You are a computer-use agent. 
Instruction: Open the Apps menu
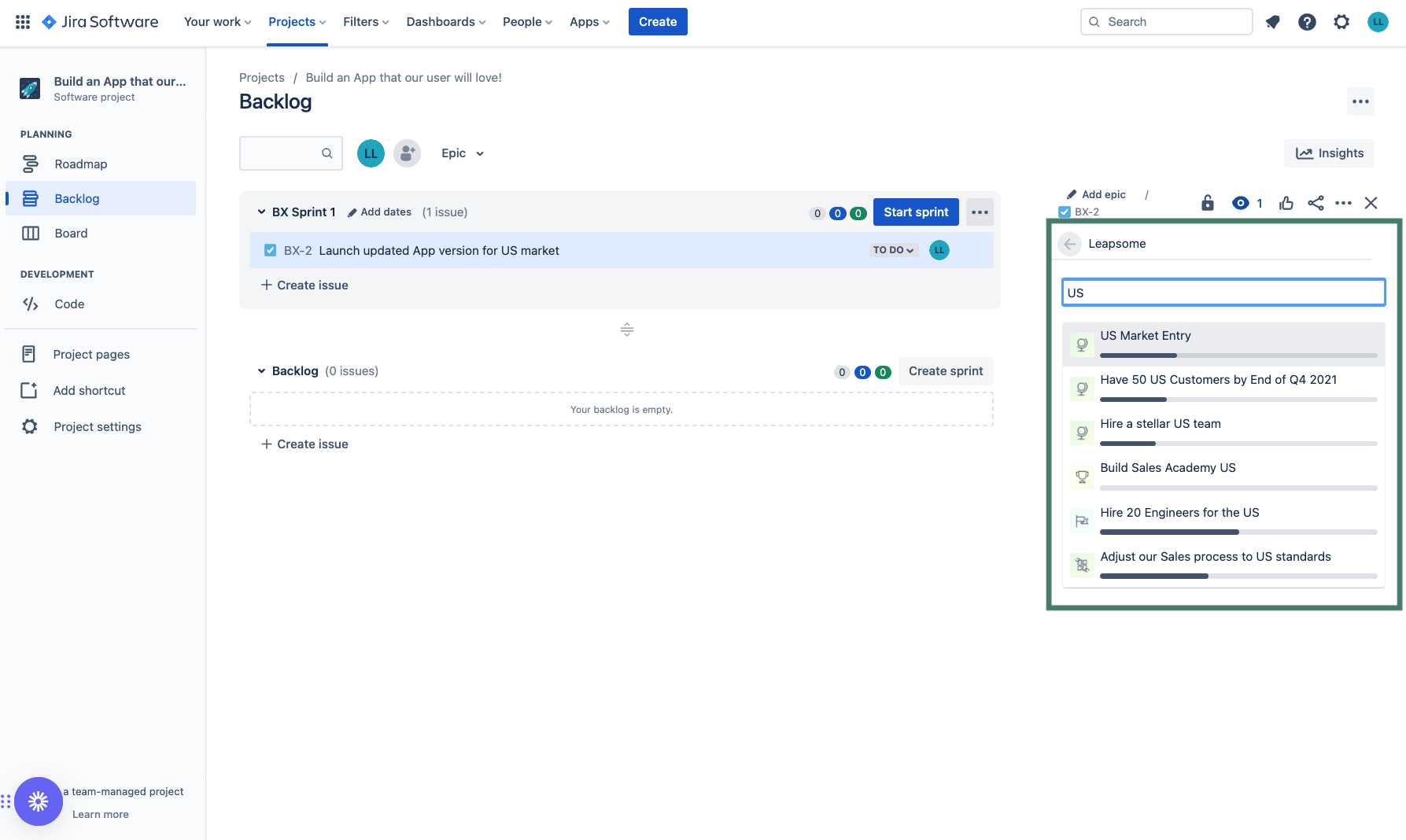click(x=589, y=22)
